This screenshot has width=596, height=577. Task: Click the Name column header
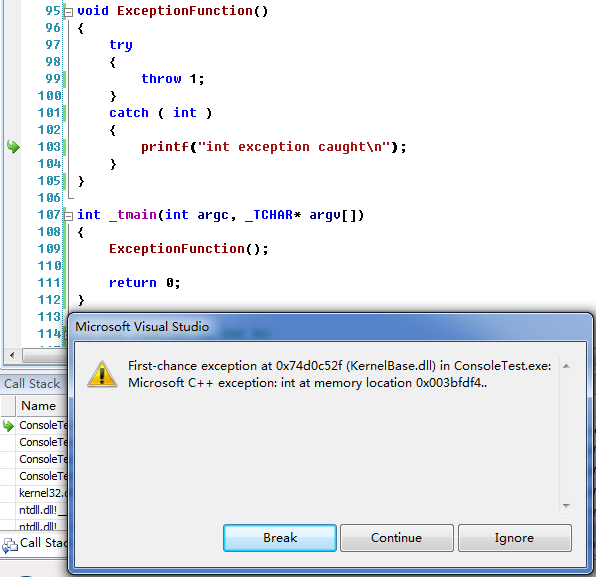tap(38, 406)
